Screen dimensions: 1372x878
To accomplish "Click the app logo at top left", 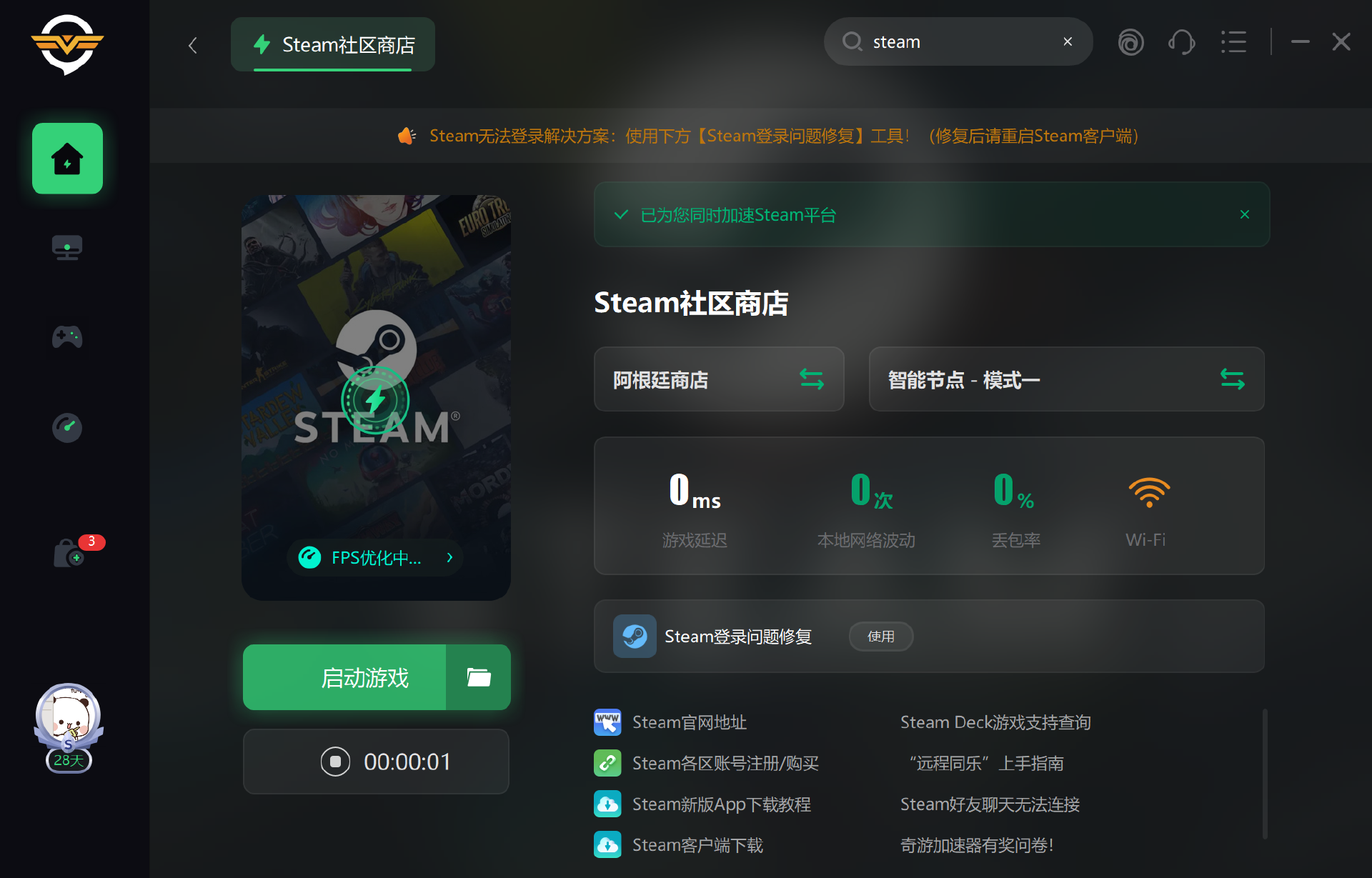I will pos(67,44).
